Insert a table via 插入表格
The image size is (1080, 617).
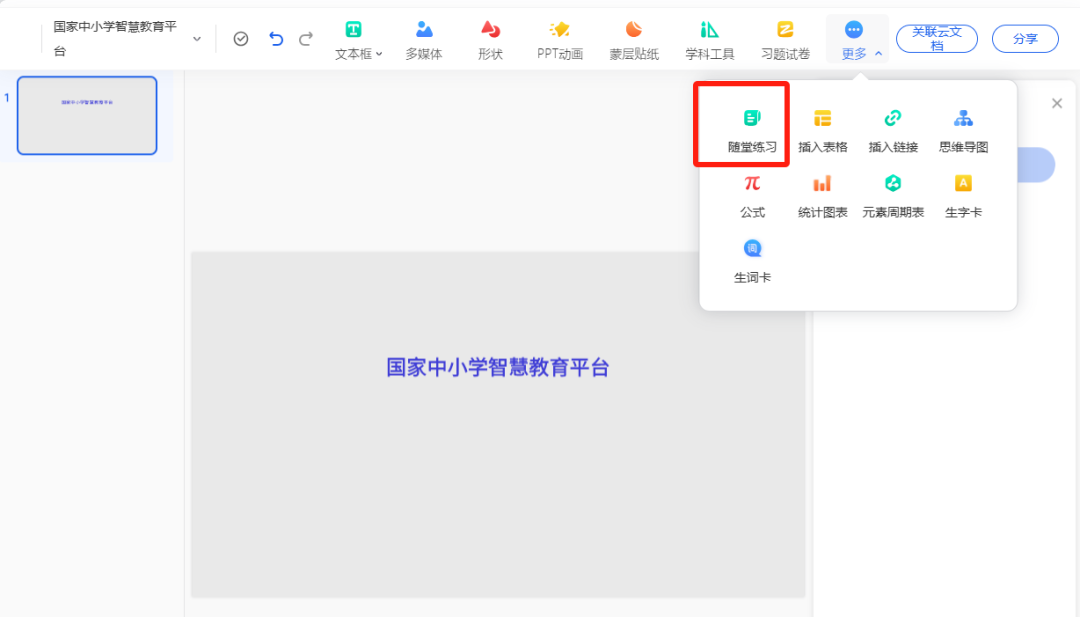click(x=822, y=125)
